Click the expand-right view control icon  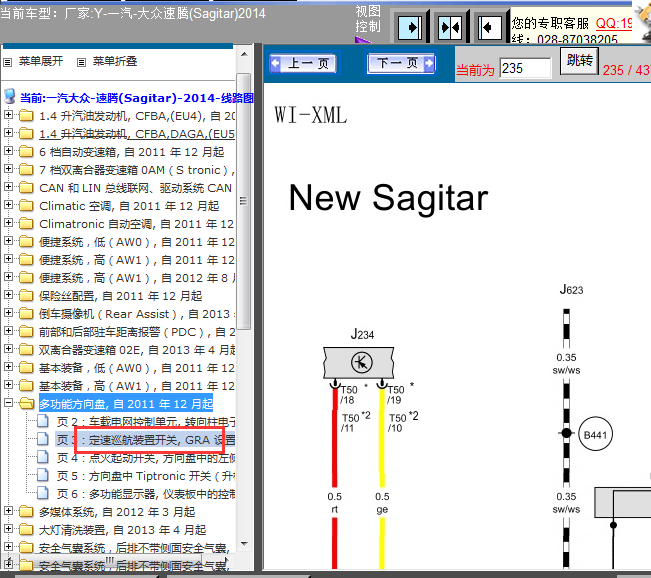click(410, 28)
